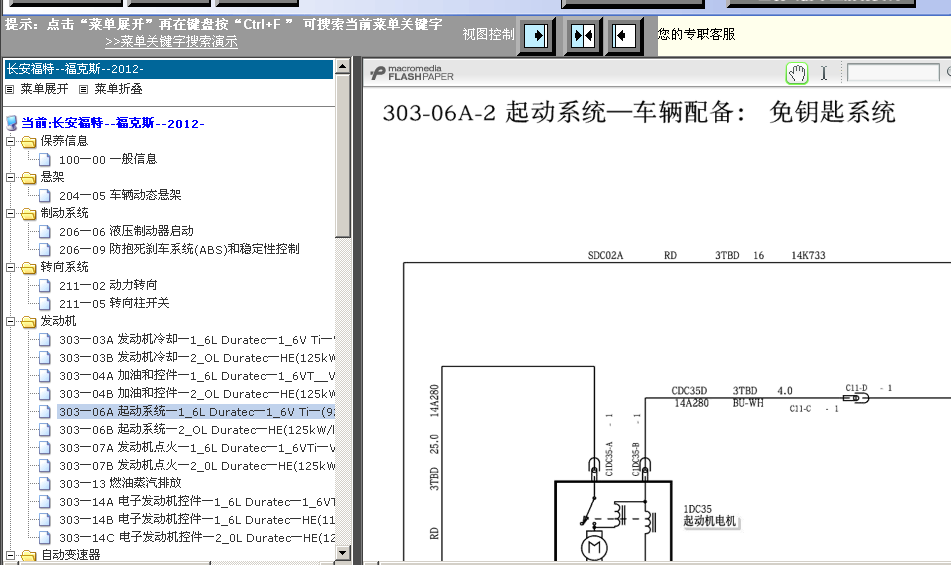Open 303—06B 起动系统 2.0L document
The image size is (951, 565).
pyautogui.click(x=197, y=429)
